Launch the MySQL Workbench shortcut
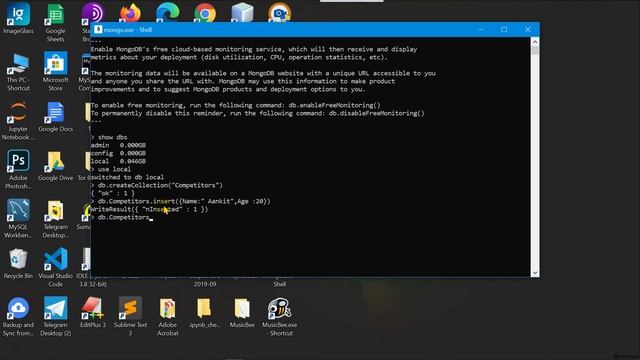 (x=18, y=219)
